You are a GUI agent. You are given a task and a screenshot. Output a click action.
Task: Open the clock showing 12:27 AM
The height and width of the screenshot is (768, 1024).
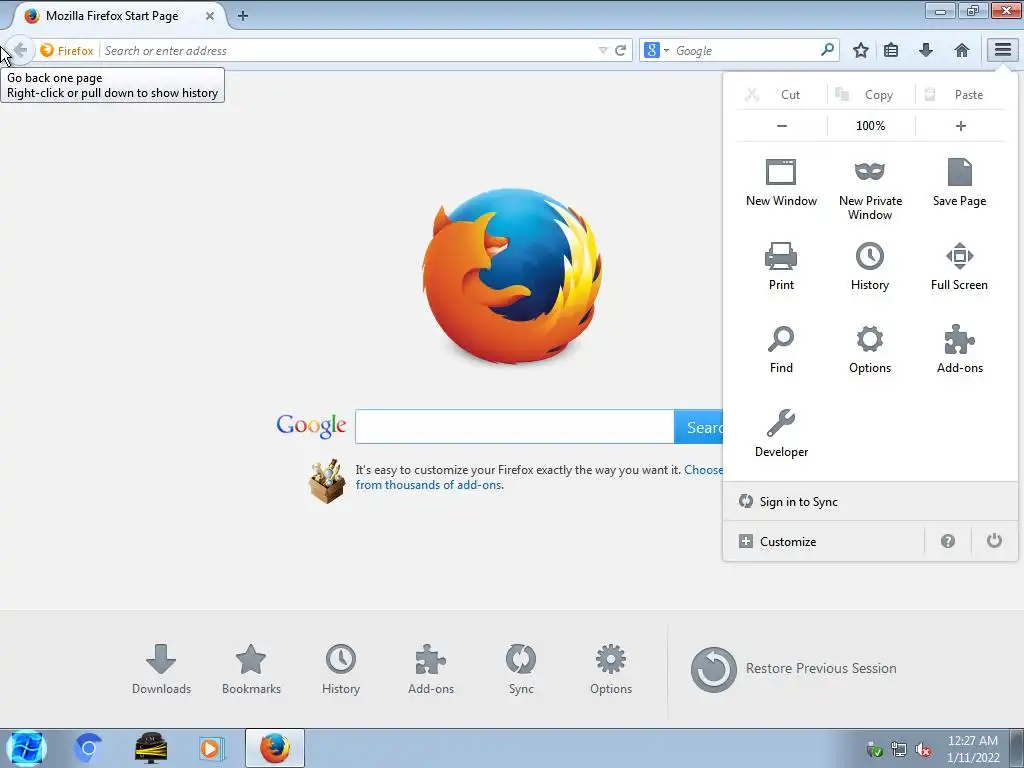(x=973, y=749)
